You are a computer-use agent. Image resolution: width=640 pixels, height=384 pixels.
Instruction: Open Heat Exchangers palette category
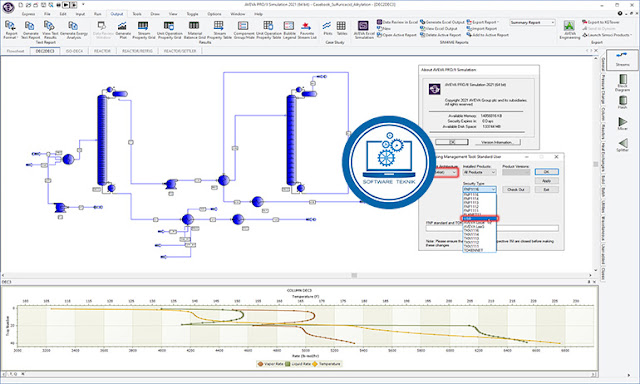pos(602,157)
